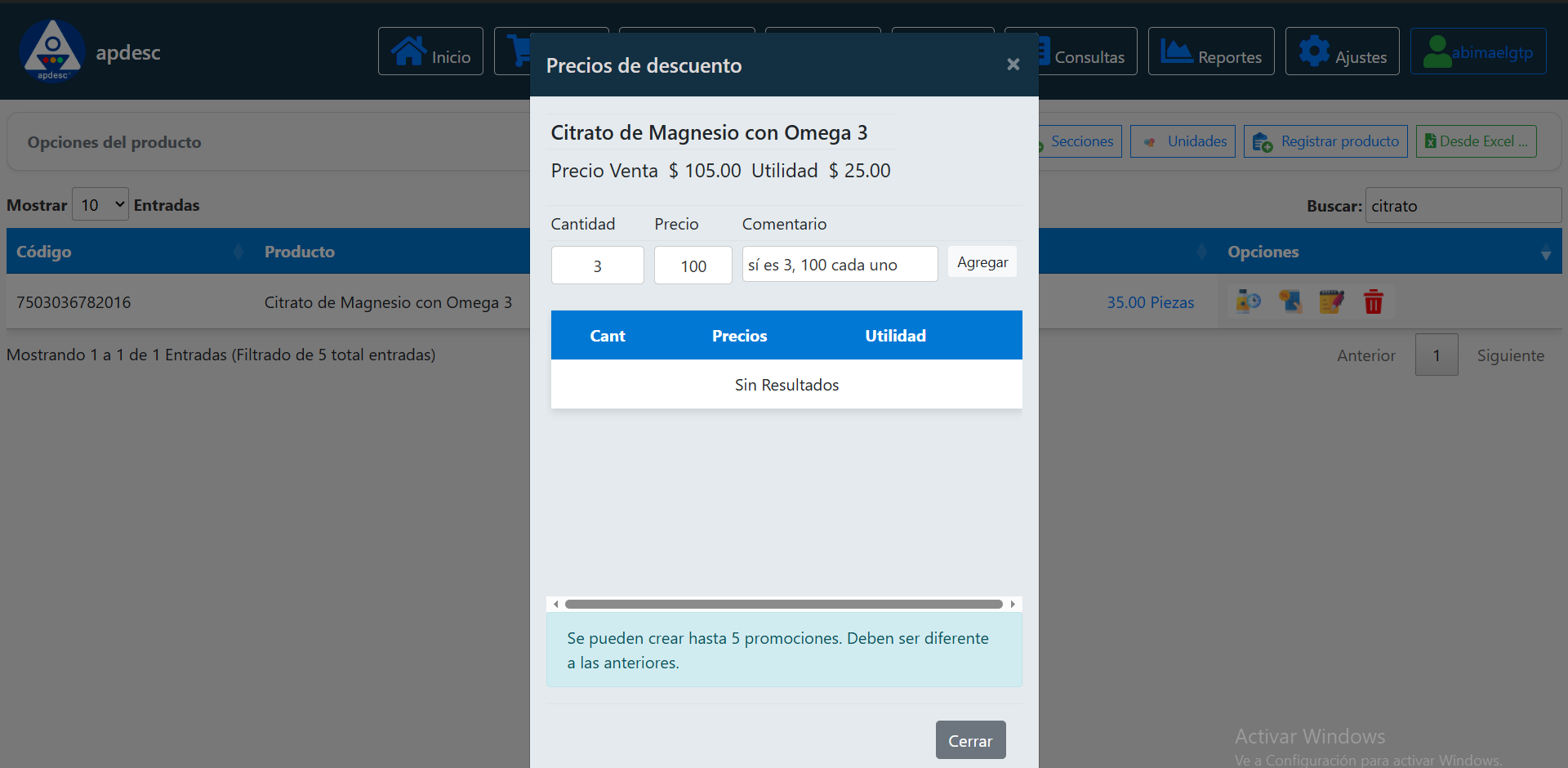Click Agregar to add the discount price
Screen dimensions: 1568x768
[x=982, y=261]
